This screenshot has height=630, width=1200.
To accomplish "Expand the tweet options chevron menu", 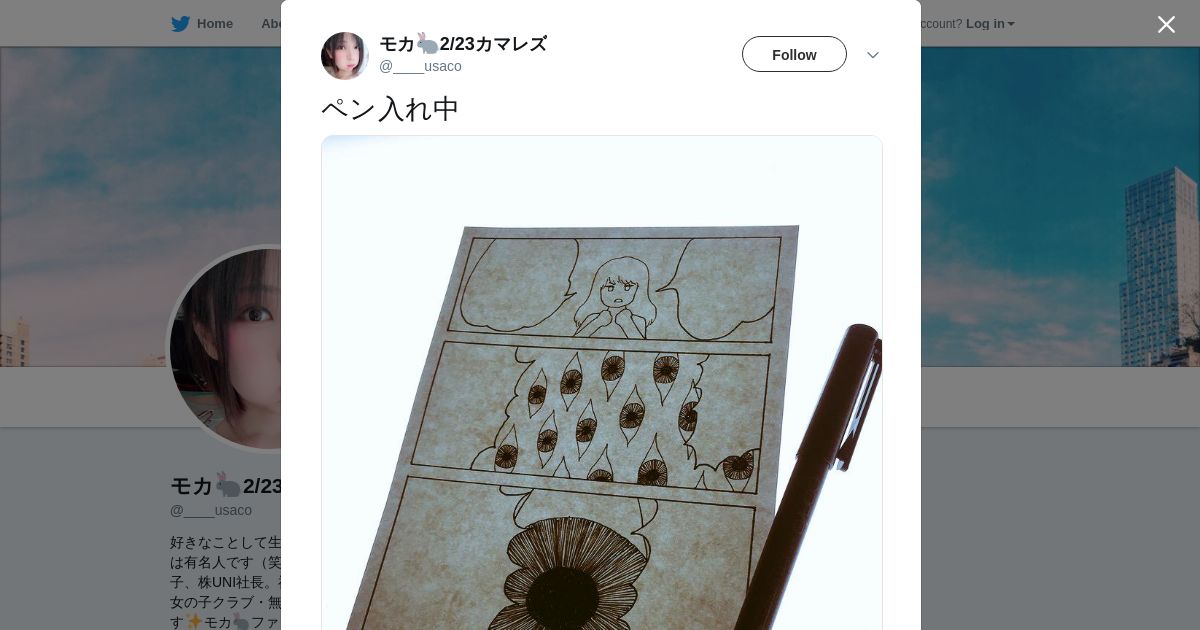I will (x=873, y=55).
